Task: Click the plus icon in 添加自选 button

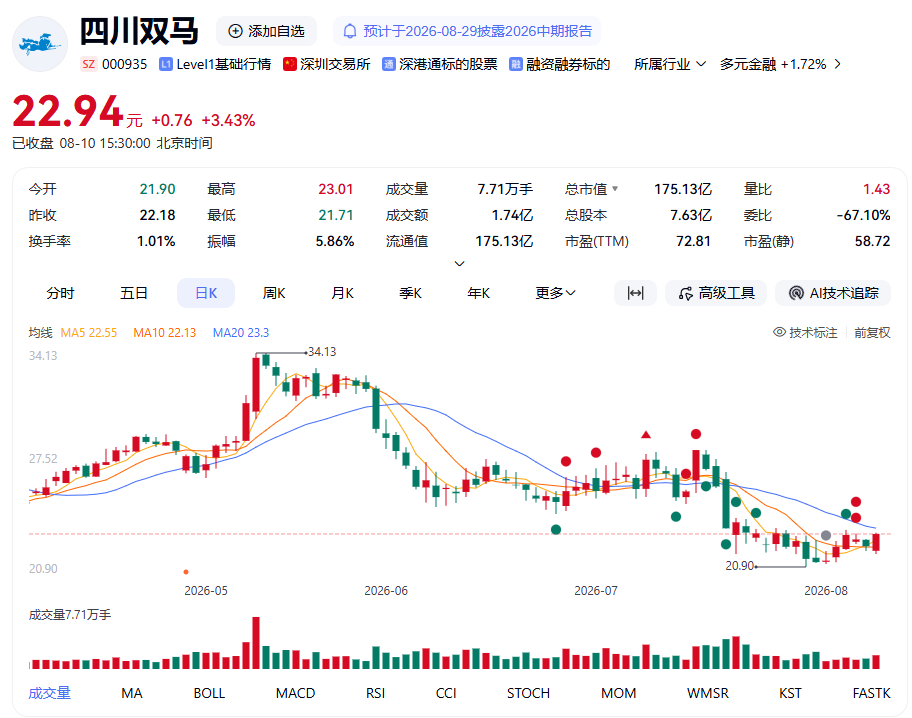Action: point(235,31)
